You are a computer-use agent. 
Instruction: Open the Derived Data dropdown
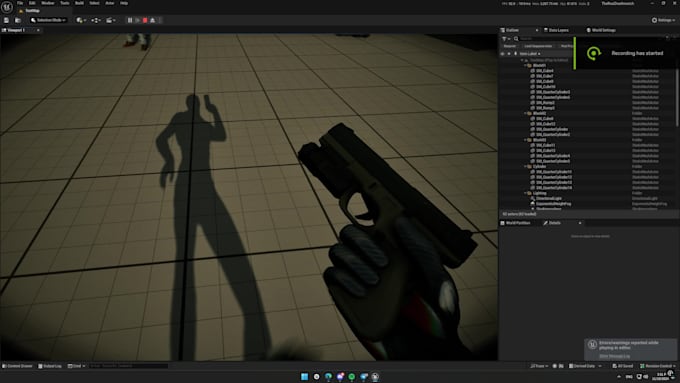pos(585,366)
